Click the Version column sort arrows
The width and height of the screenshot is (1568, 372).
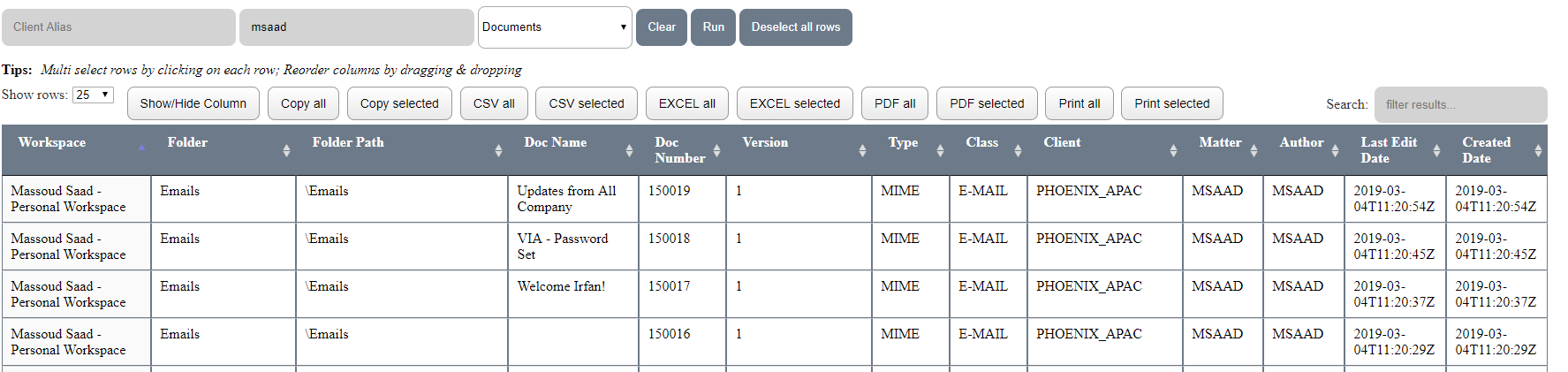click(x=862, y=150)
